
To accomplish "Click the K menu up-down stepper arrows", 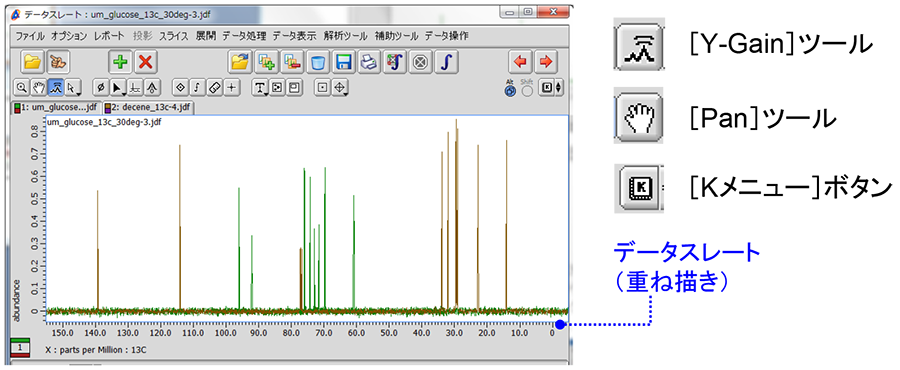I will [560, 88].
